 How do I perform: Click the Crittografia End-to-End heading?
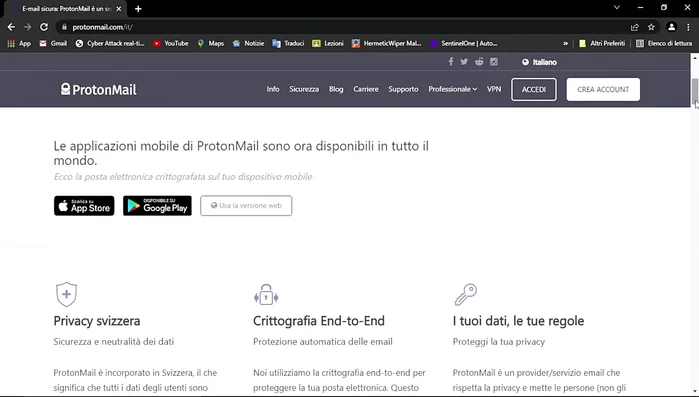coord(319,321)
